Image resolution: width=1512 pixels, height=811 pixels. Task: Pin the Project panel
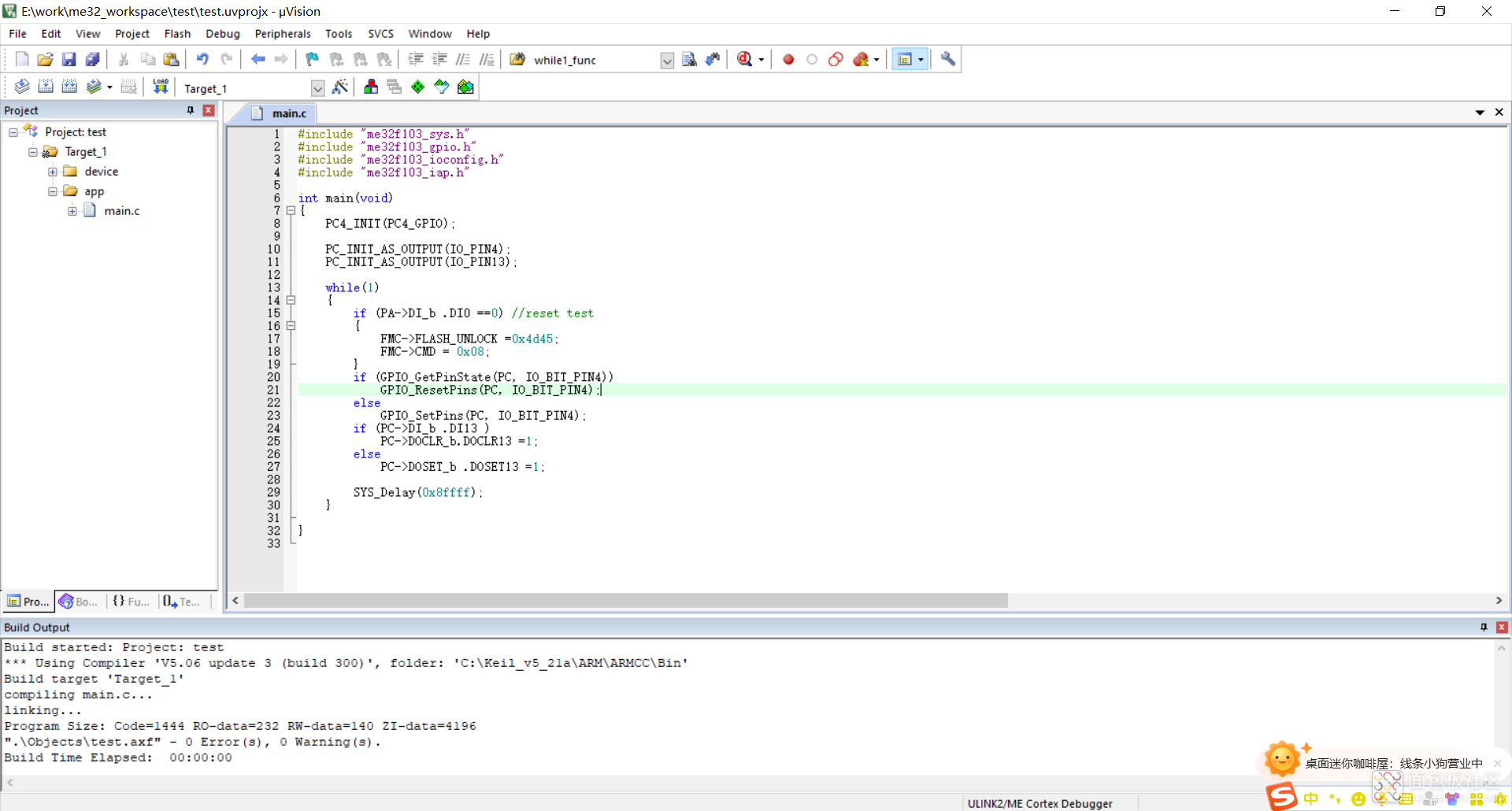tap(190, 110)
